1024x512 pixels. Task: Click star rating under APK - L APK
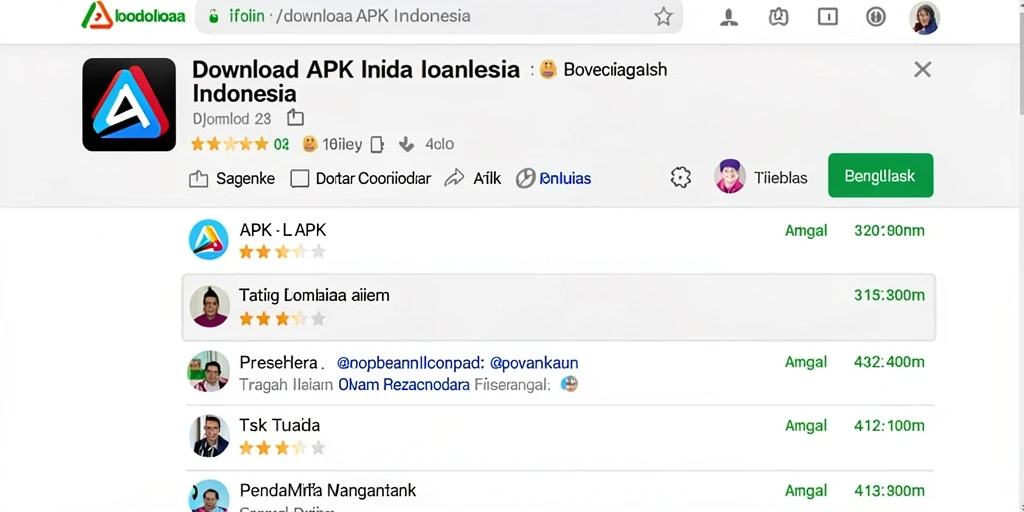tap(282, 252)
